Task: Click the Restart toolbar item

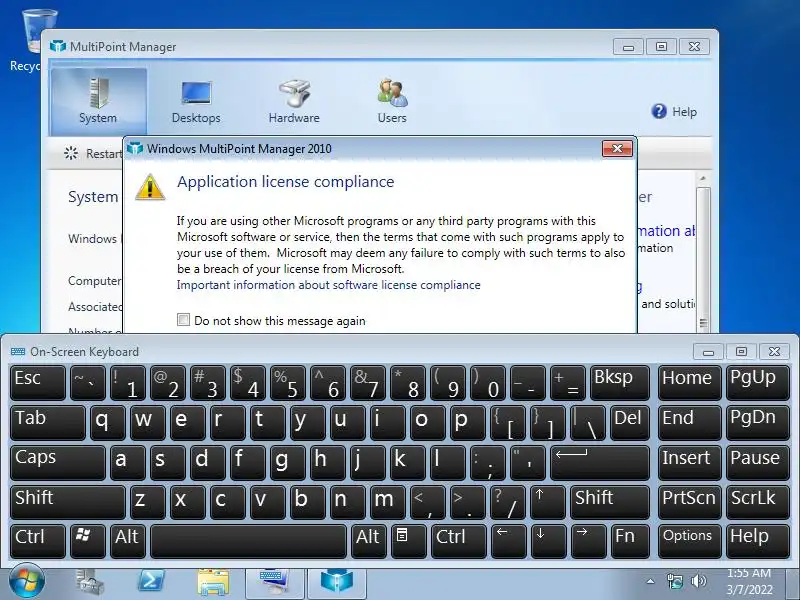Action: pyautogui.click(x=93, y=153)
